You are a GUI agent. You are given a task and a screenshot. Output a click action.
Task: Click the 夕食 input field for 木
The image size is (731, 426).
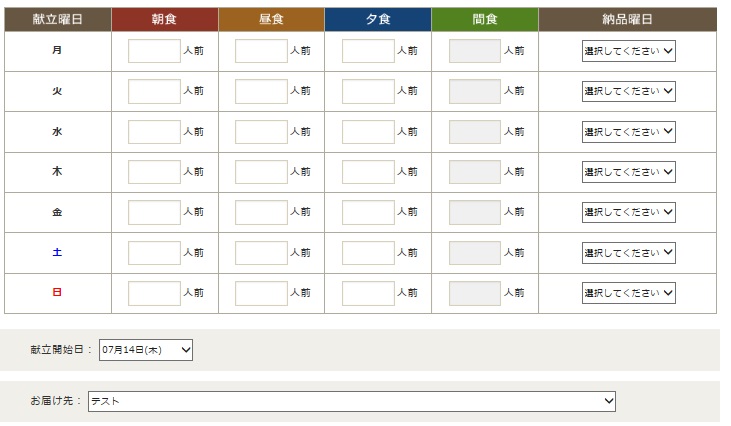pyautogui.click(x=368, y=172)
